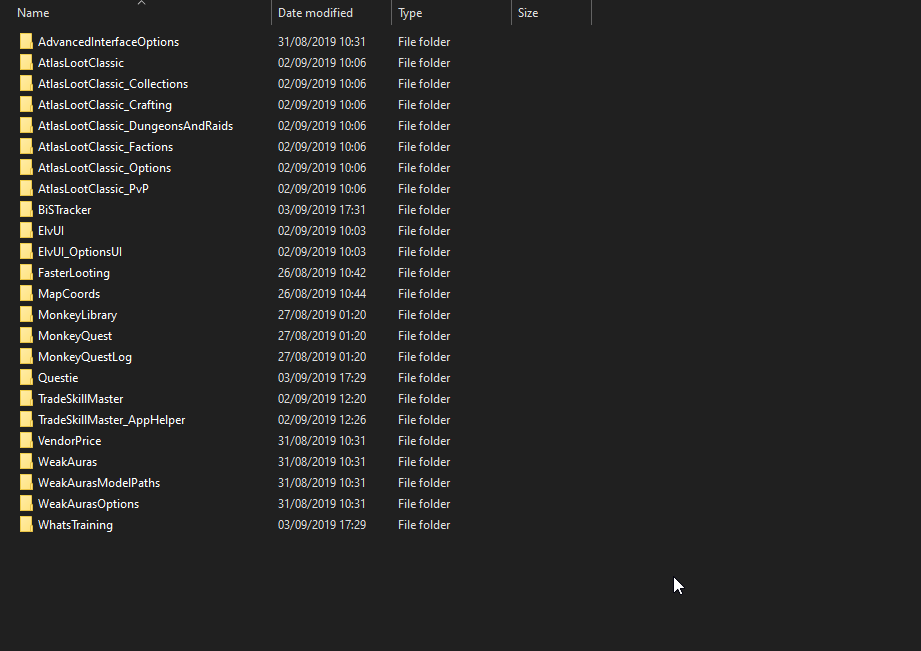Click the FasterLooting folder icon
Image resolution: width=921 pixels, height=651 pixels.
click(x=26, y=273)
